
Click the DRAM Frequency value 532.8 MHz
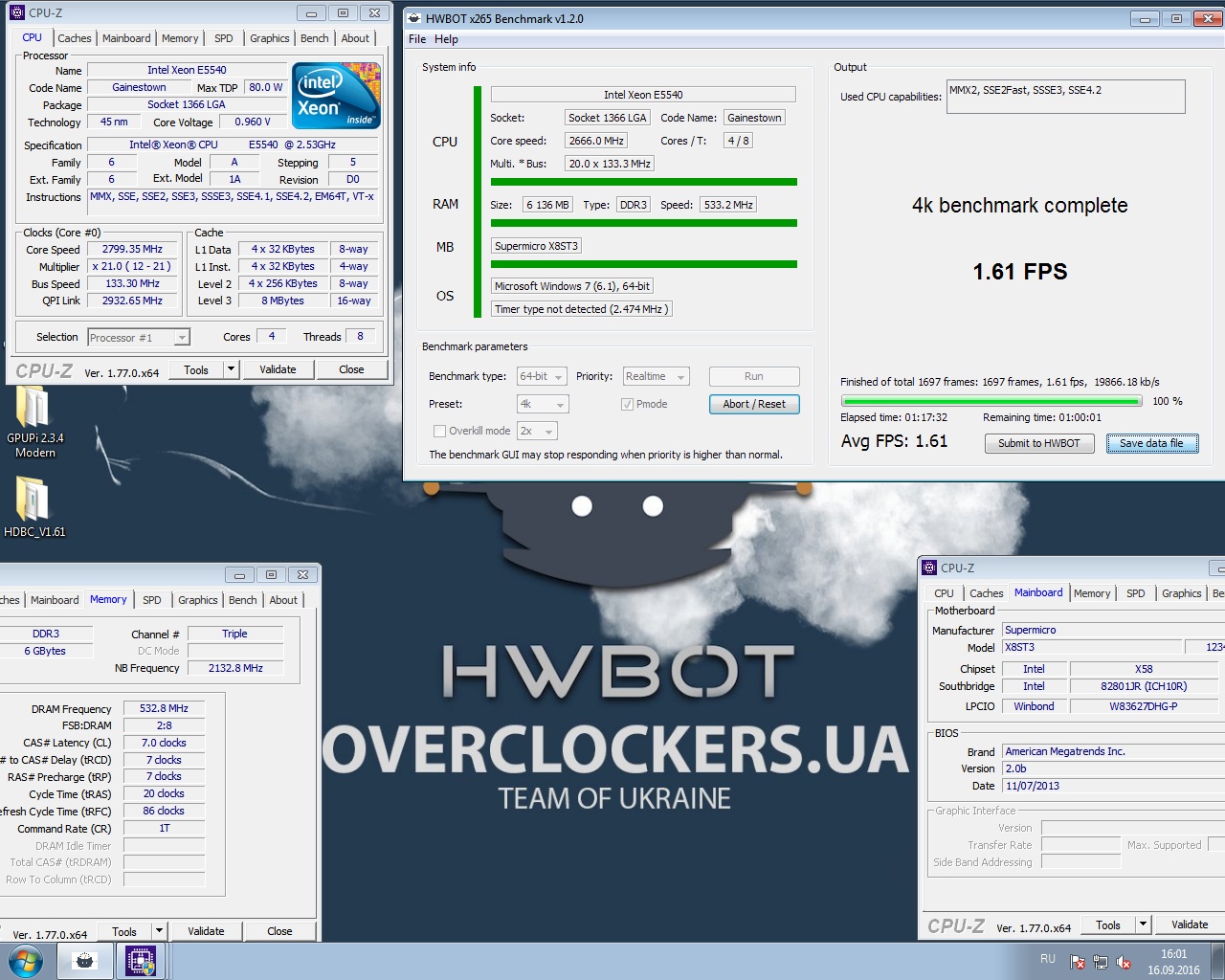(164, 708)
